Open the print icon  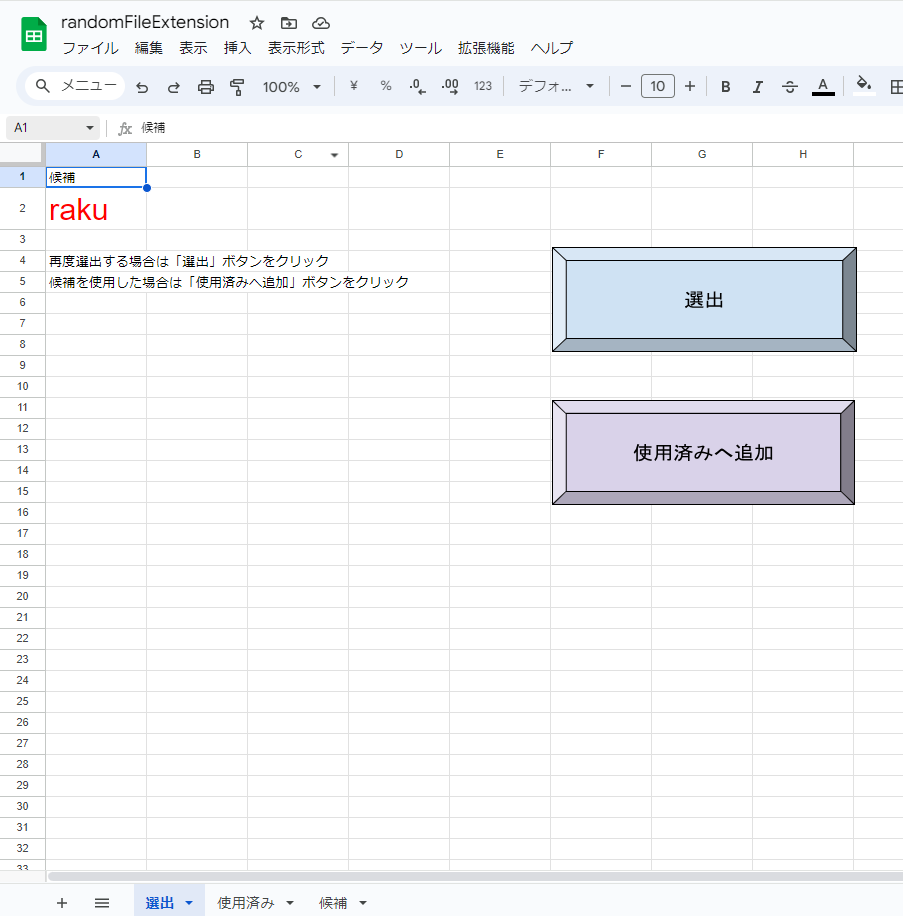click(x=205, y=86)
